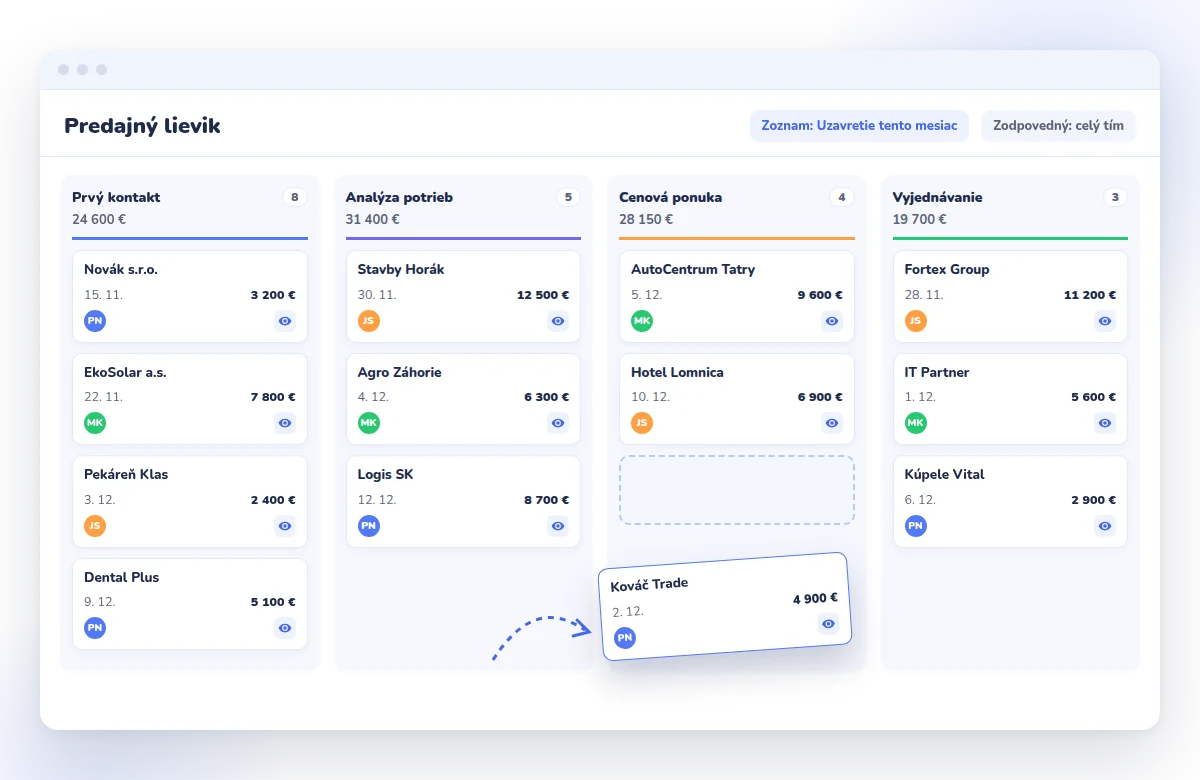Toggle the eye icon on Dental Plus card
Viewport: 1200px width, 780px height.
(x=285, y=628)
